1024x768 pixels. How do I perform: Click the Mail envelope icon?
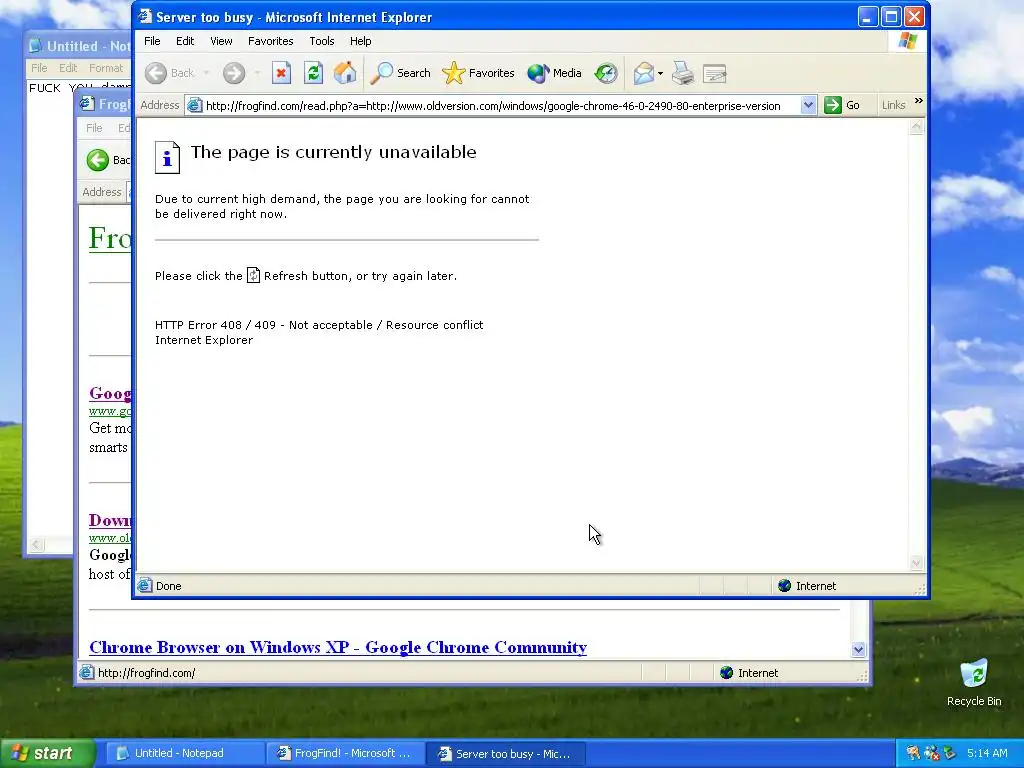(x=644, y=73)
